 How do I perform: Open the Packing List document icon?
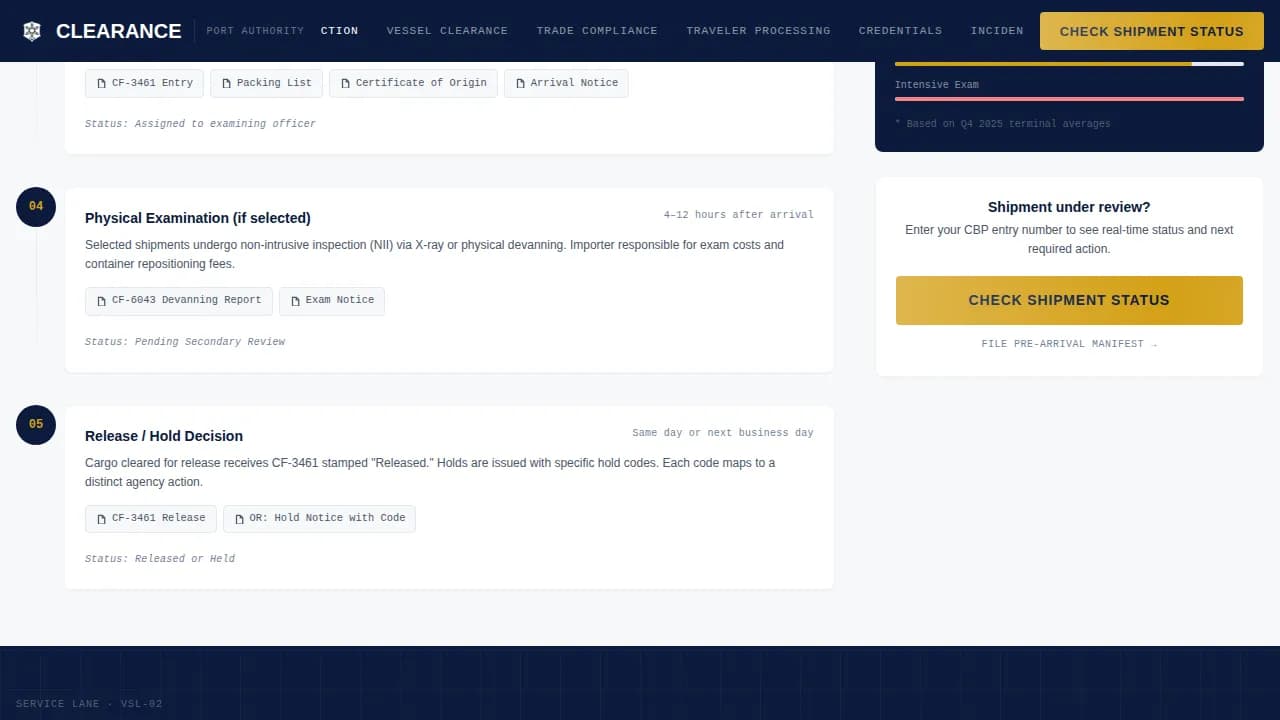click(226, 83)
